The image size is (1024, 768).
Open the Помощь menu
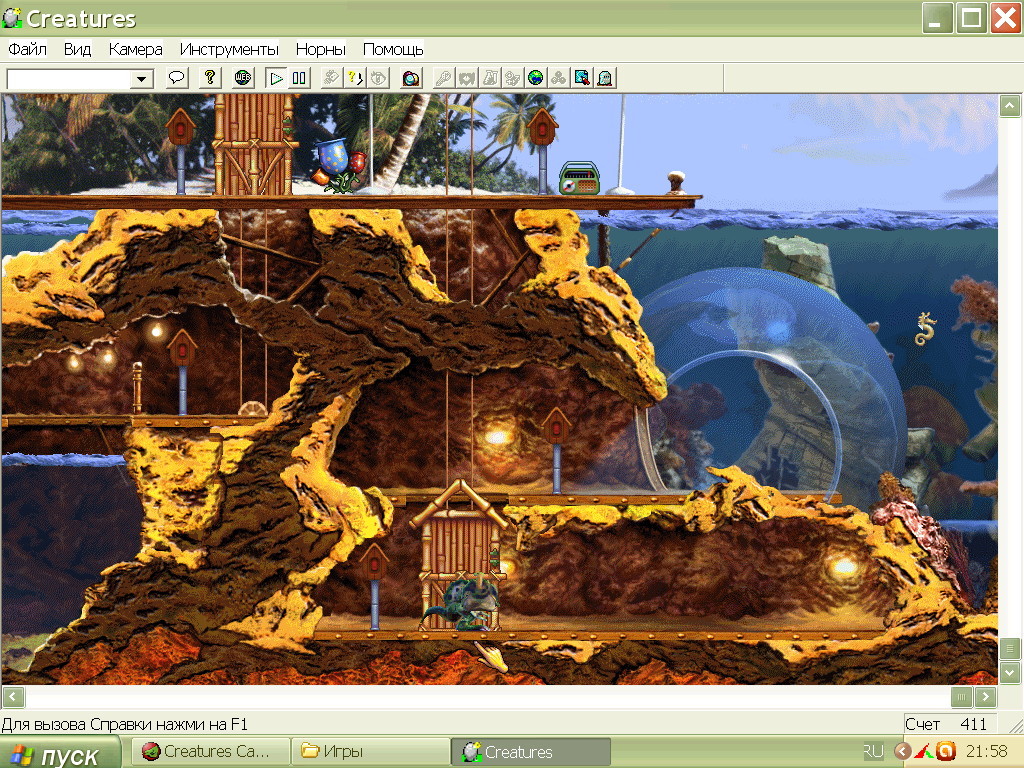392,50
